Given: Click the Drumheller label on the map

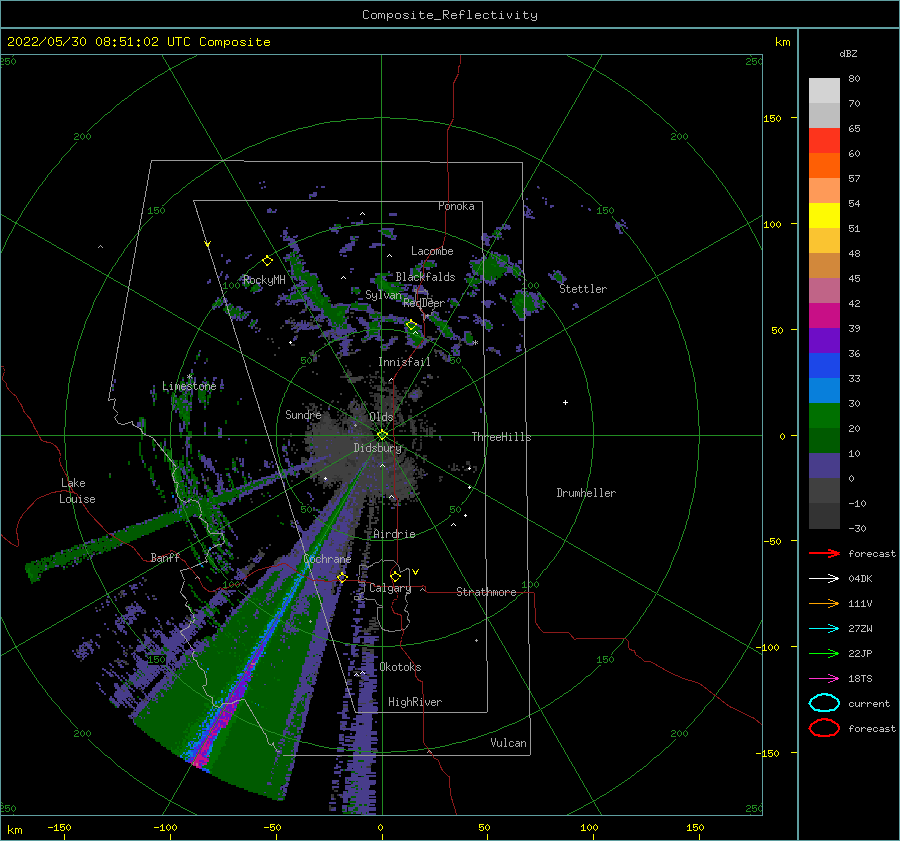Looking at the screenshot, I should [586, 493].
